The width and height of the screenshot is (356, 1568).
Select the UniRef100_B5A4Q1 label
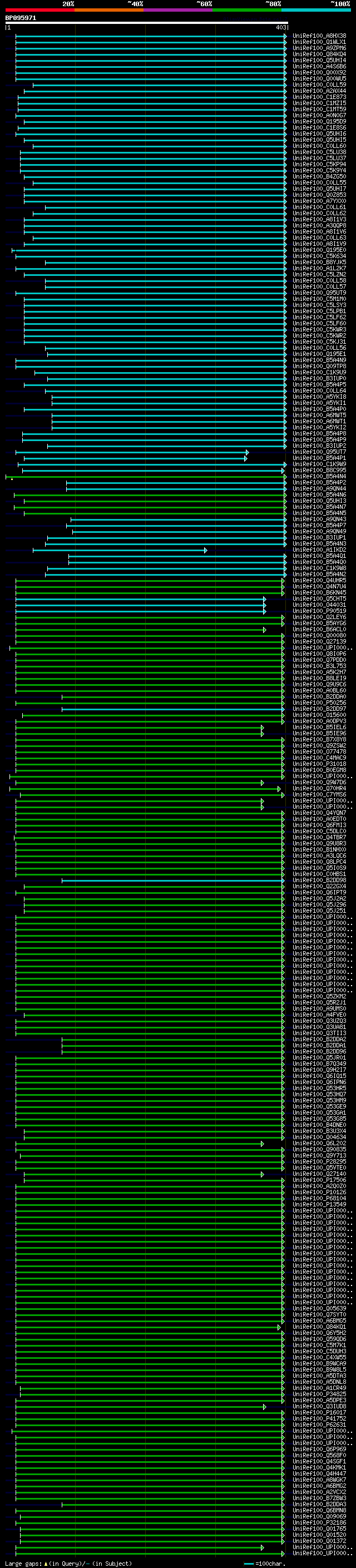319,556
